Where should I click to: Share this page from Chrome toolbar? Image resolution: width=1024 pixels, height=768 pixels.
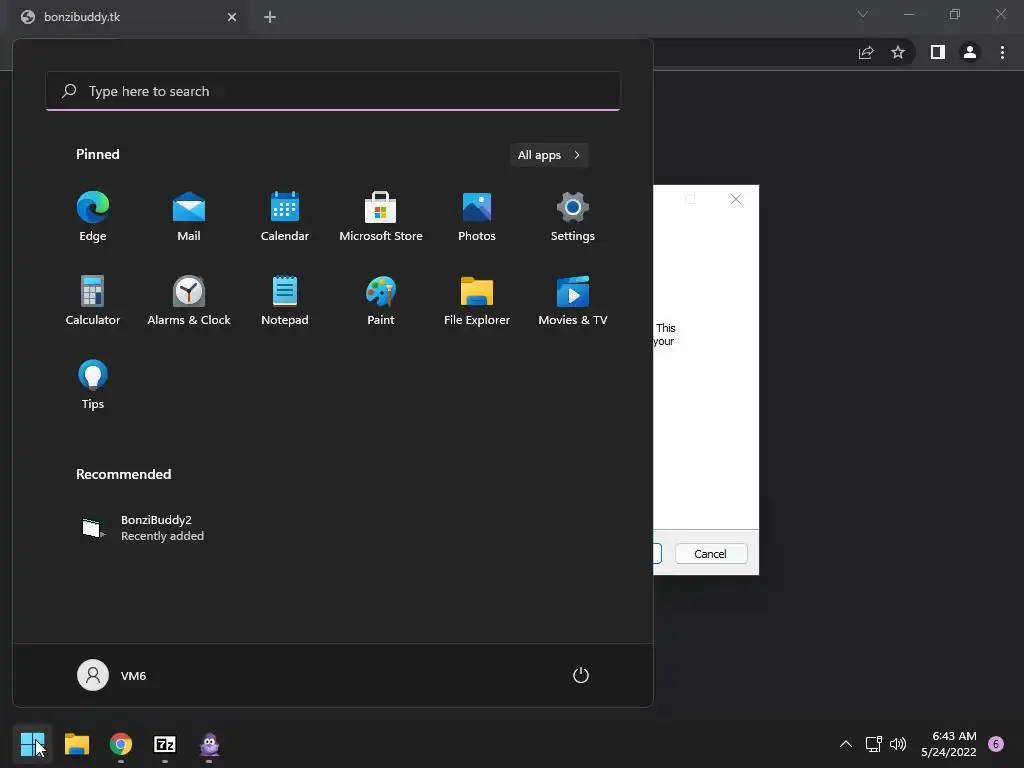pos(866,52)
